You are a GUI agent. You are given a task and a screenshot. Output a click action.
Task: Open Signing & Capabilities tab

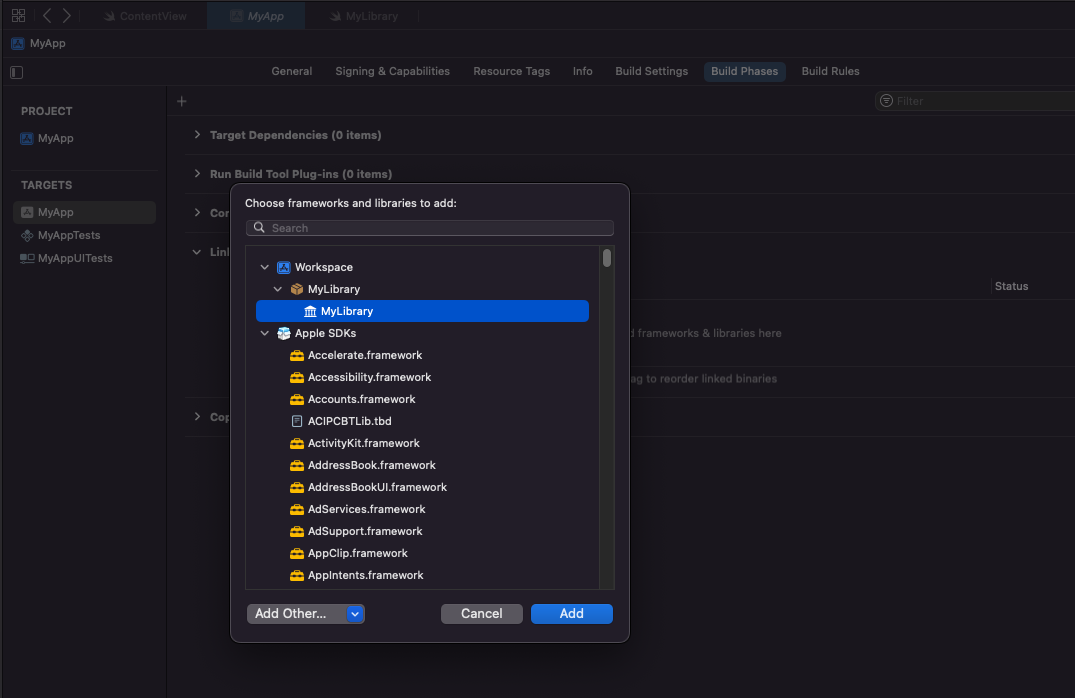[392, 71]
